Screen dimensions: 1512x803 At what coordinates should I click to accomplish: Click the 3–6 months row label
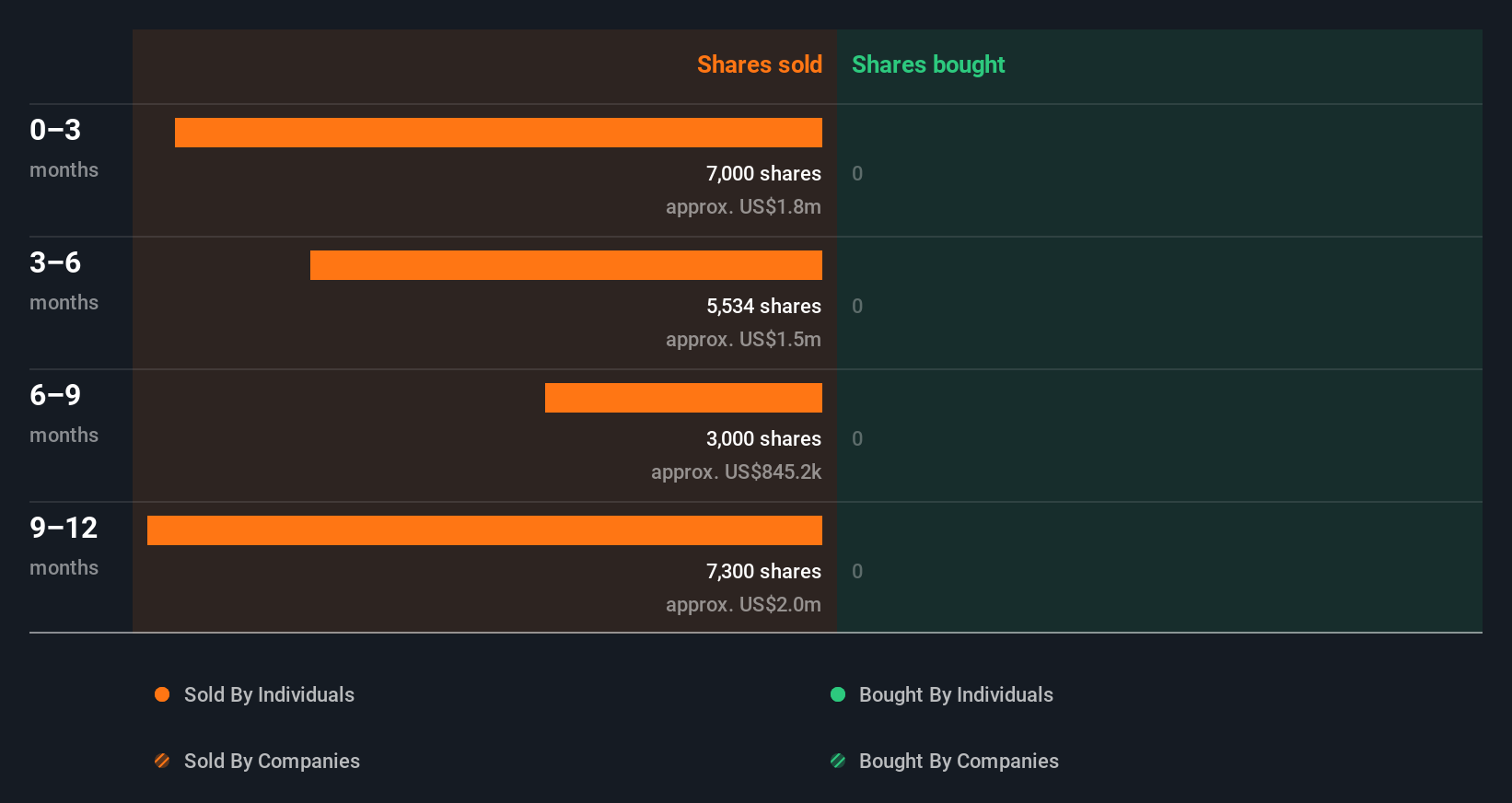click(x=64, y=281)
